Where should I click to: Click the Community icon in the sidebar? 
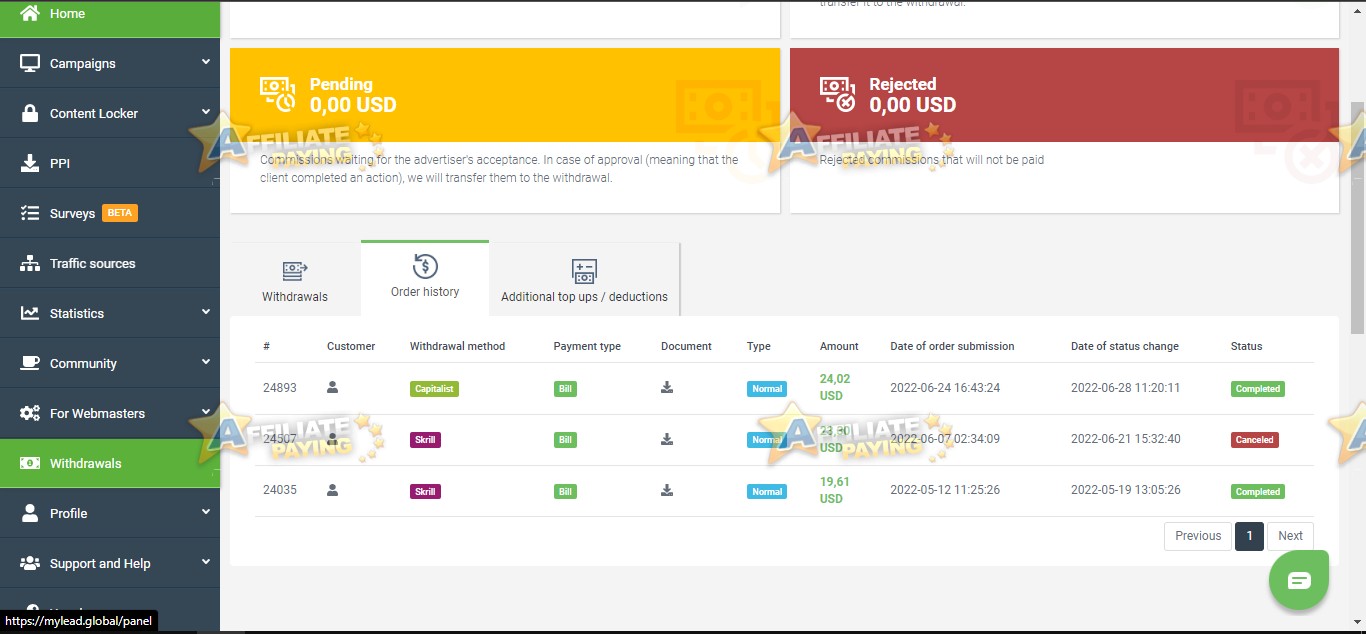28,362
